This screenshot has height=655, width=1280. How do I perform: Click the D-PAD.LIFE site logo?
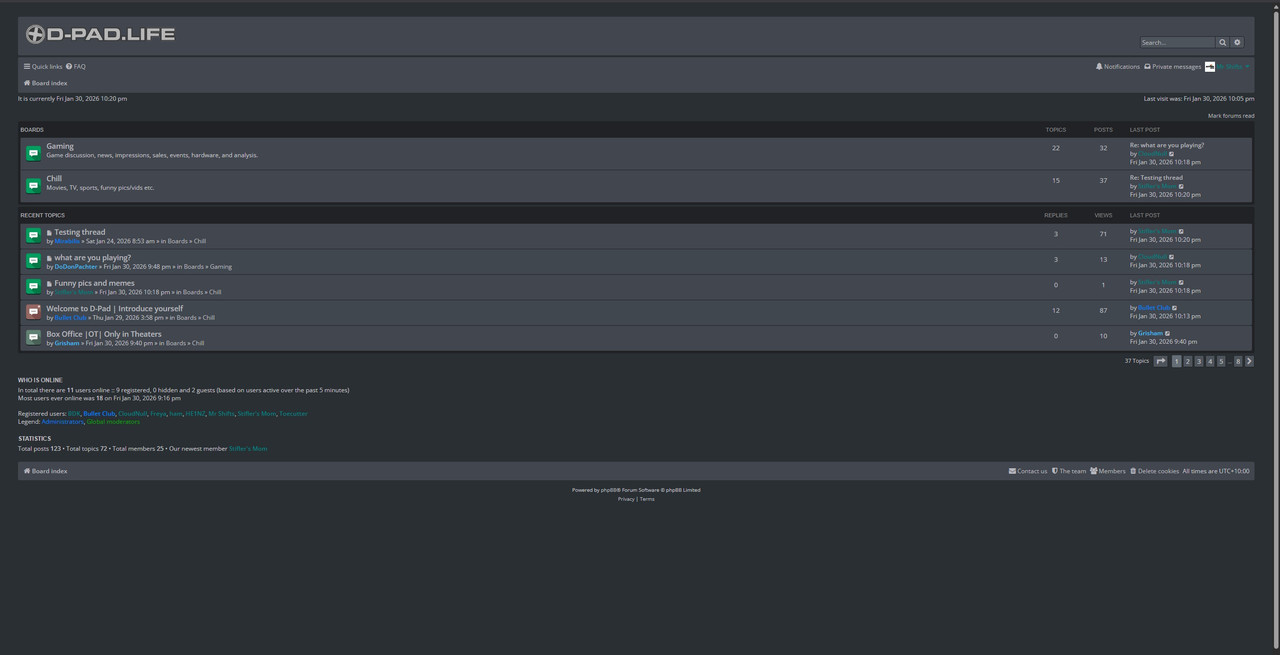tap(100, 34)
